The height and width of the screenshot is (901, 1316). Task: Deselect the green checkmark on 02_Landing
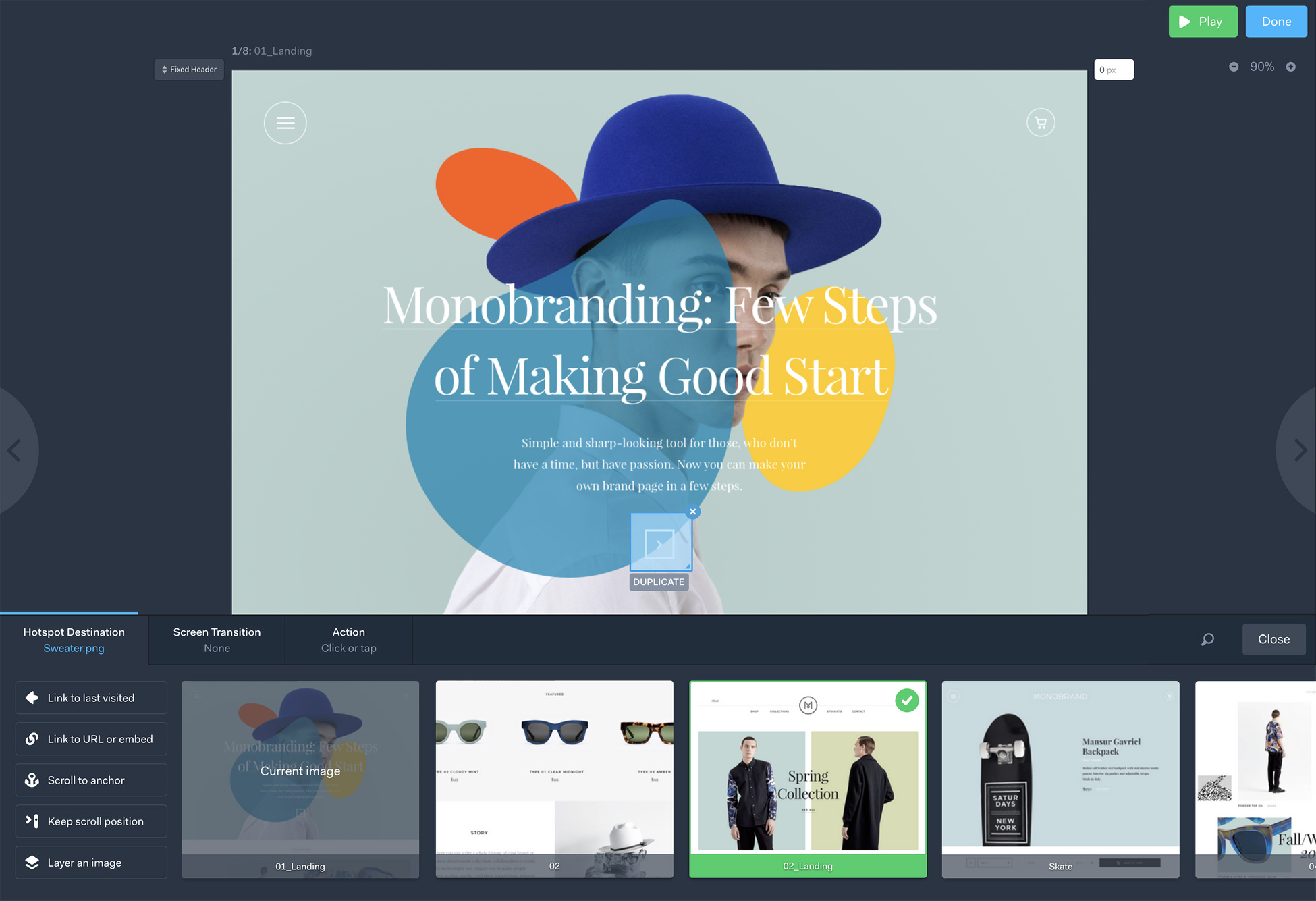907,701
